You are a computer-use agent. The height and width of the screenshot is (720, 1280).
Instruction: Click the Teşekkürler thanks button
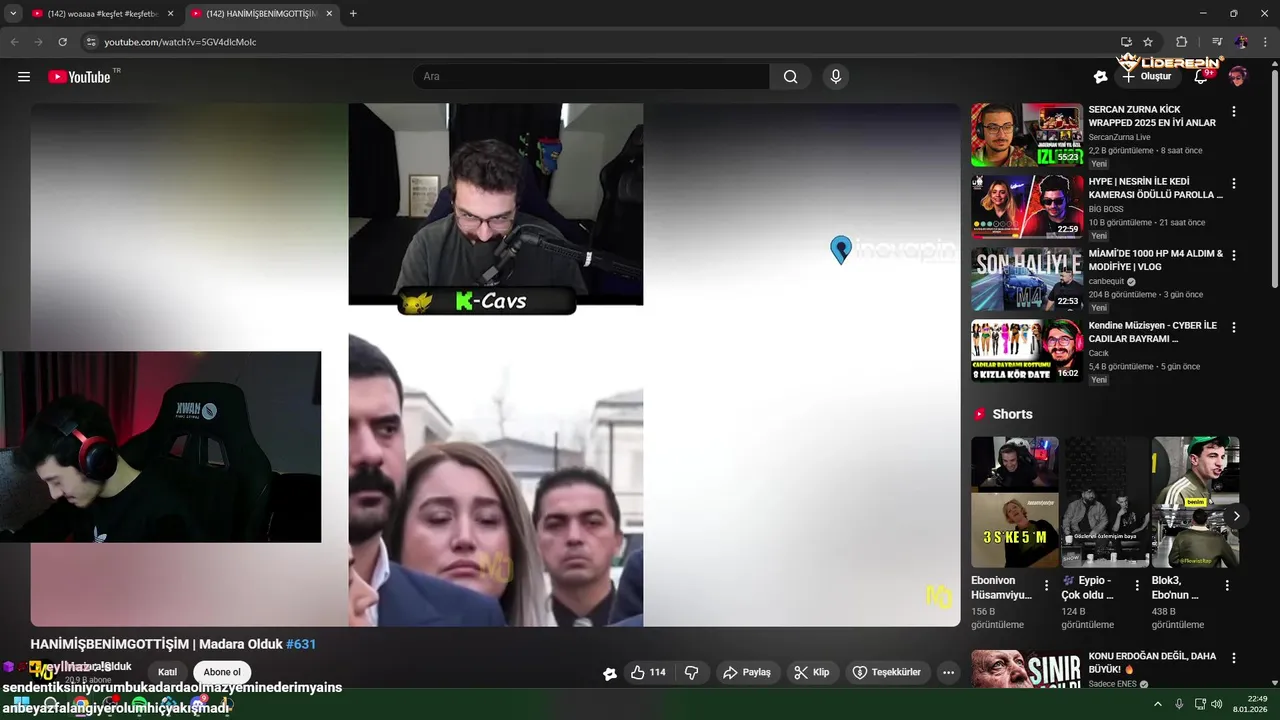[x=888, y=673]
